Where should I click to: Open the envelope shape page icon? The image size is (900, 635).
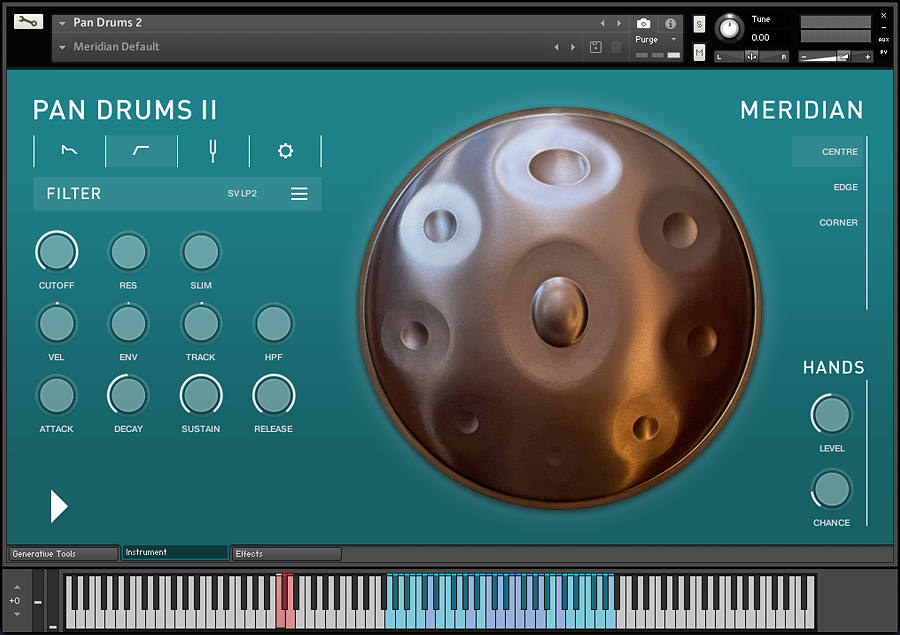coord(69,151)
